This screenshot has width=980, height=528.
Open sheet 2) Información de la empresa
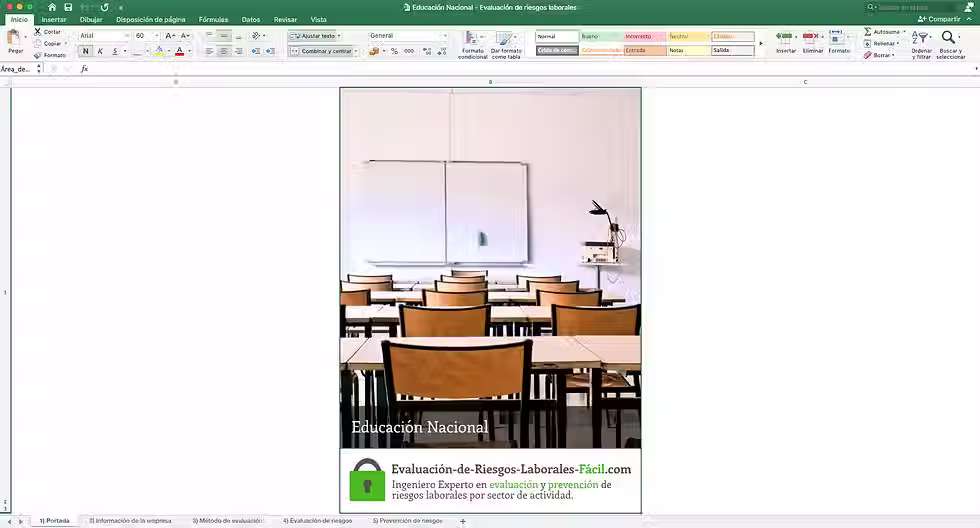[x=130, y=521]
